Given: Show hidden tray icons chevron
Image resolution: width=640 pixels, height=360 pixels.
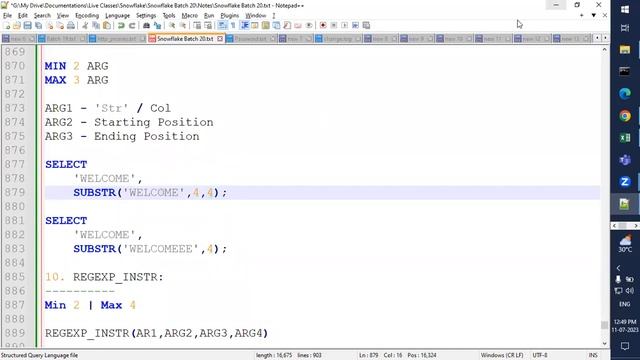Looking at the screenshot, I should coord(618,268).
